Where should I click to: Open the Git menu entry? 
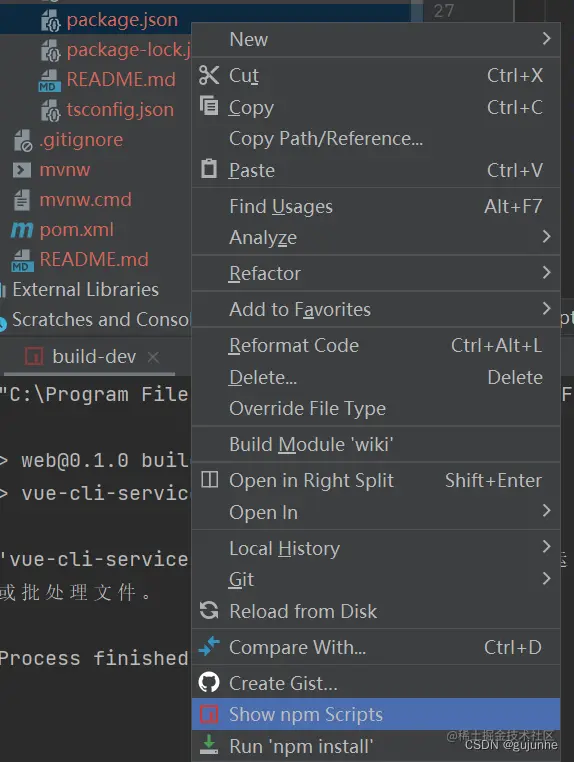coord(376,579)
